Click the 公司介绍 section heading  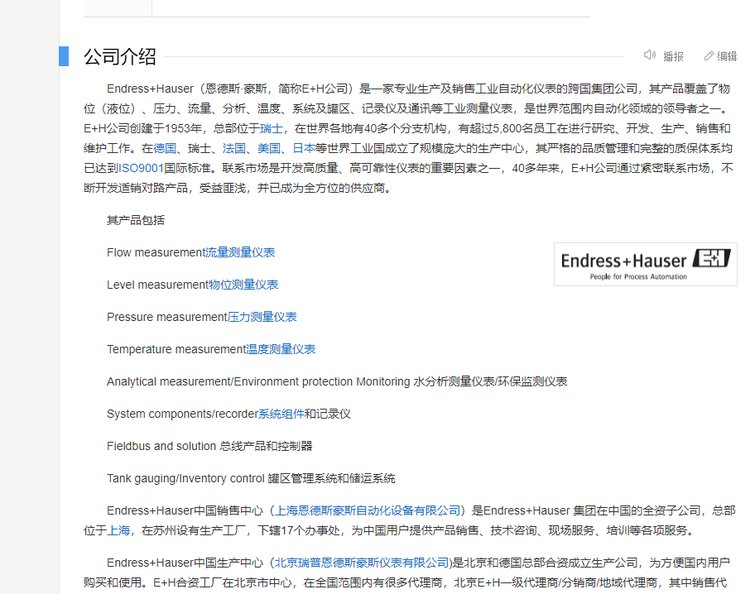tap(119, 56)
